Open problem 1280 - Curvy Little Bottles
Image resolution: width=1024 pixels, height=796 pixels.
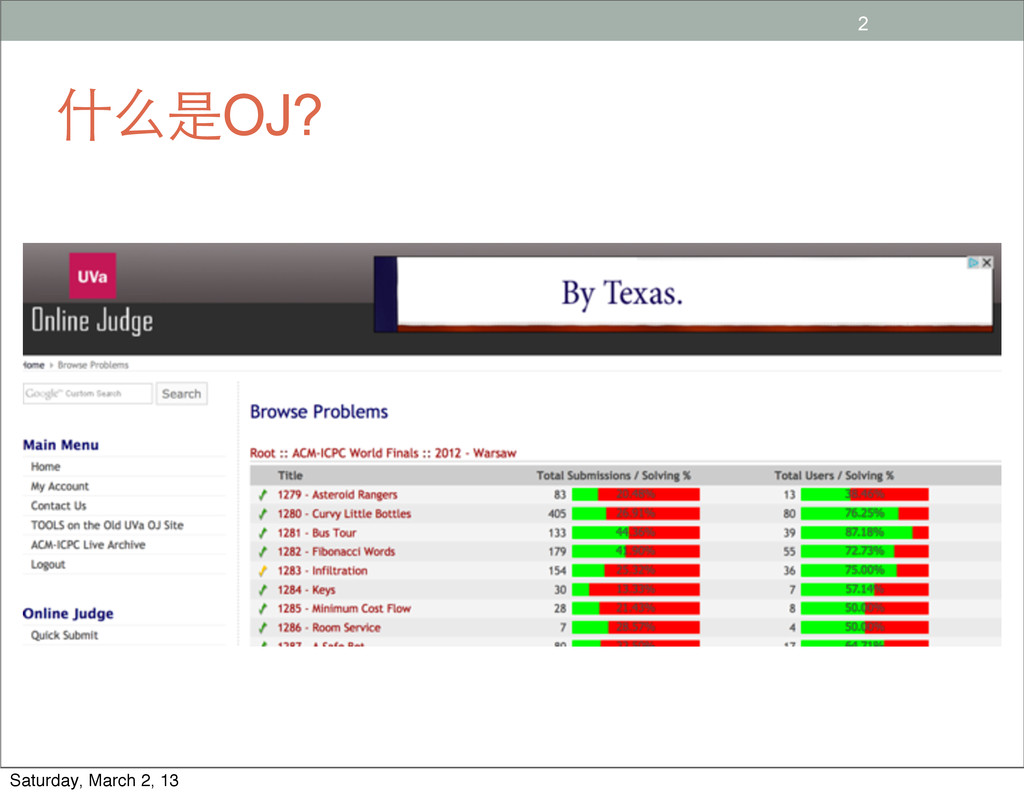(x=344, y=514)
